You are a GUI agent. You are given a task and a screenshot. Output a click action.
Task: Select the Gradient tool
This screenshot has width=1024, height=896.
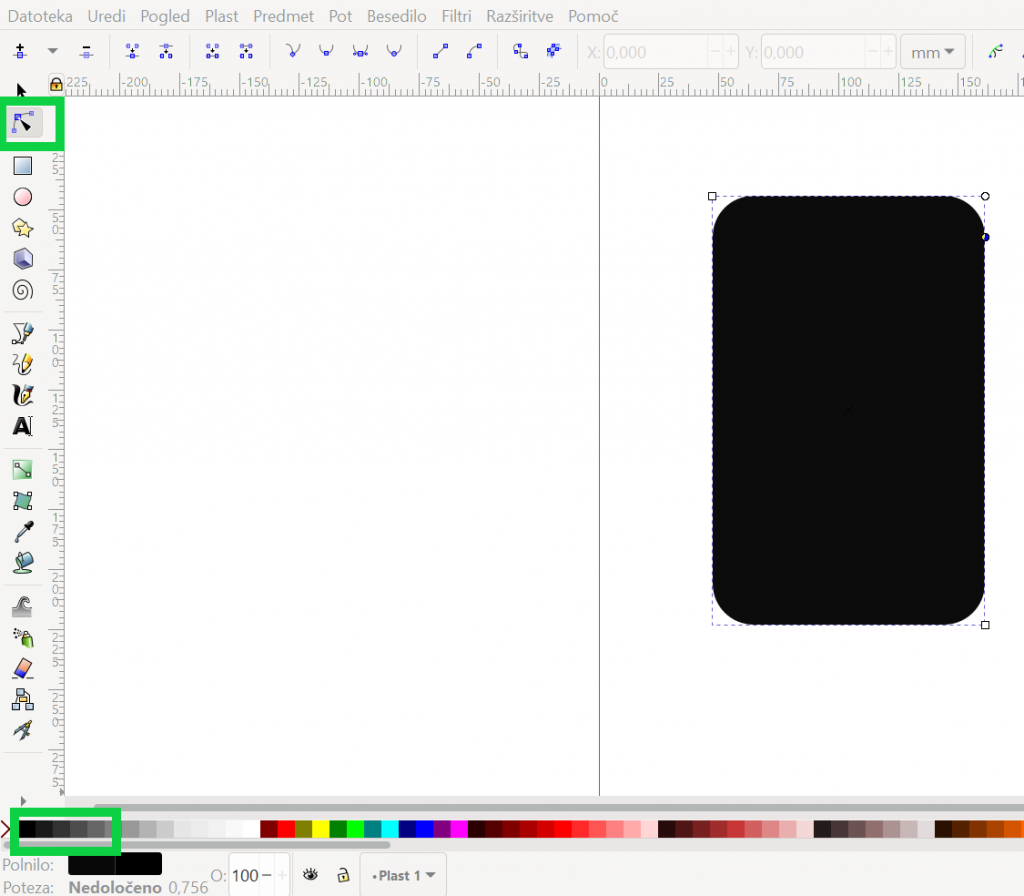click(23, 470)
